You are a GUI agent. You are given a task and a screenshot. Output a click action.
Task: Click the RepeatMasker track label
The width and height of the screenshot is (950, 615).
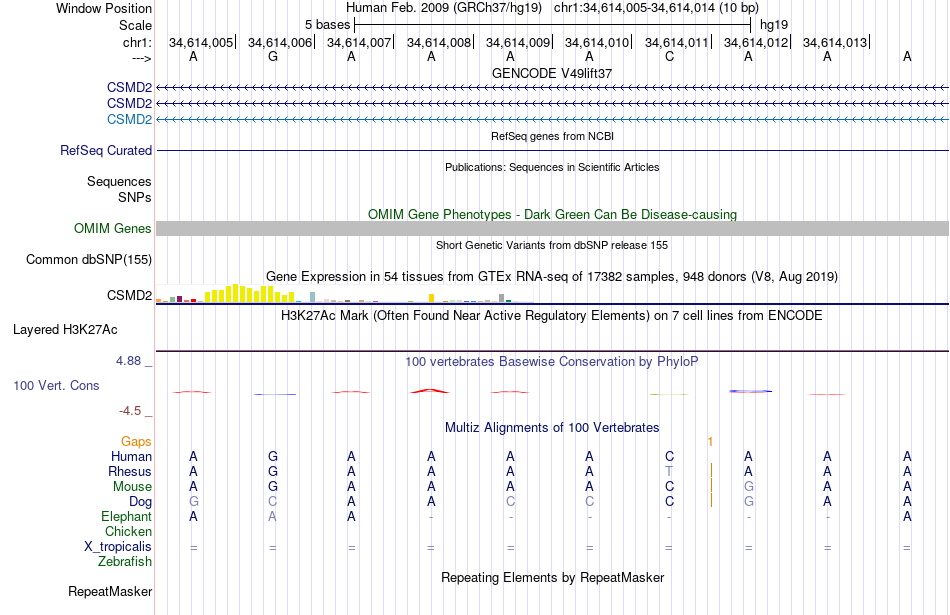click(110, 591)
